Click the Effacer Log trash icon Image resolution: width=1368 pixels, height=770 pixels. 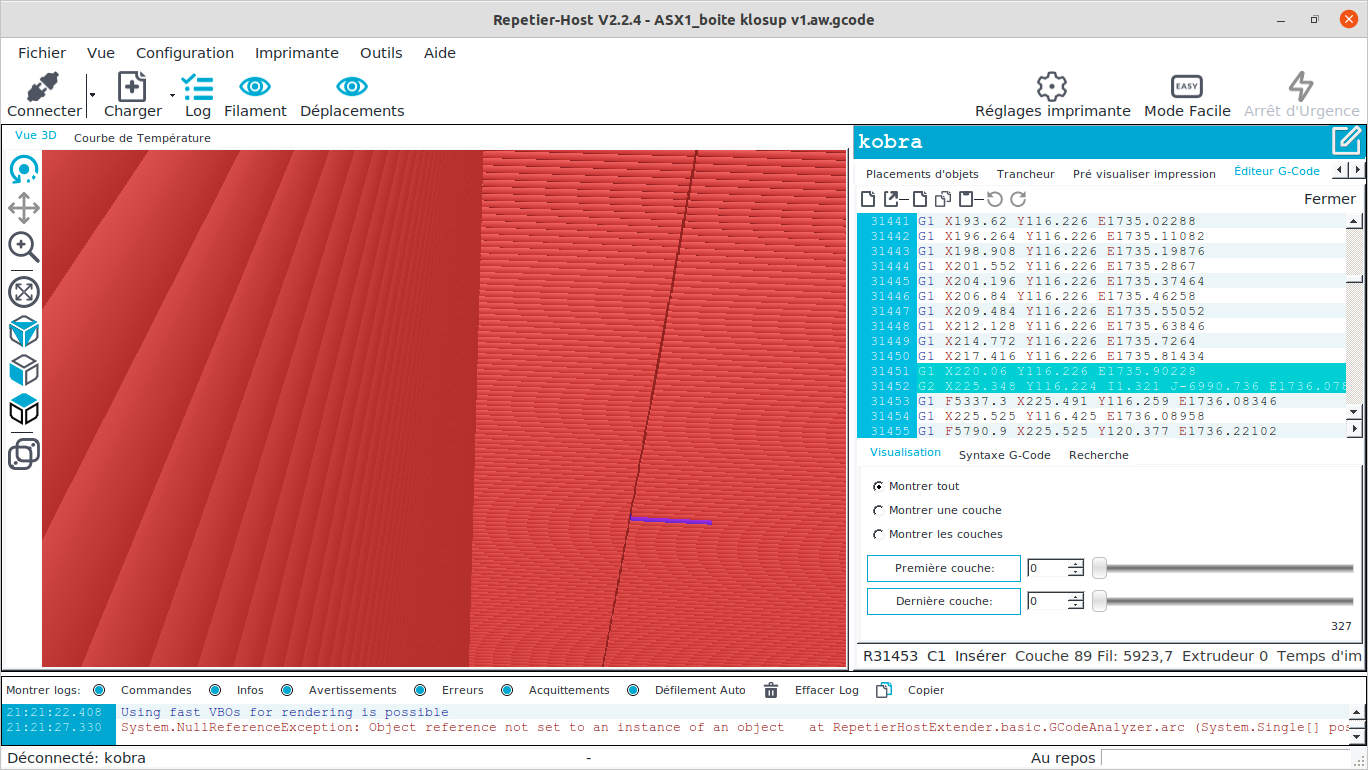tap(771, 690)
